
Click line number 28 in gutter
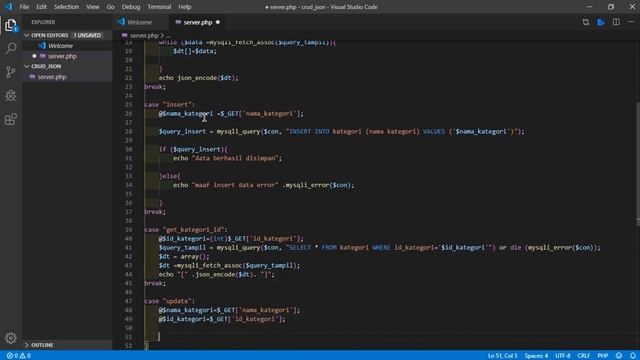(128, 131)
